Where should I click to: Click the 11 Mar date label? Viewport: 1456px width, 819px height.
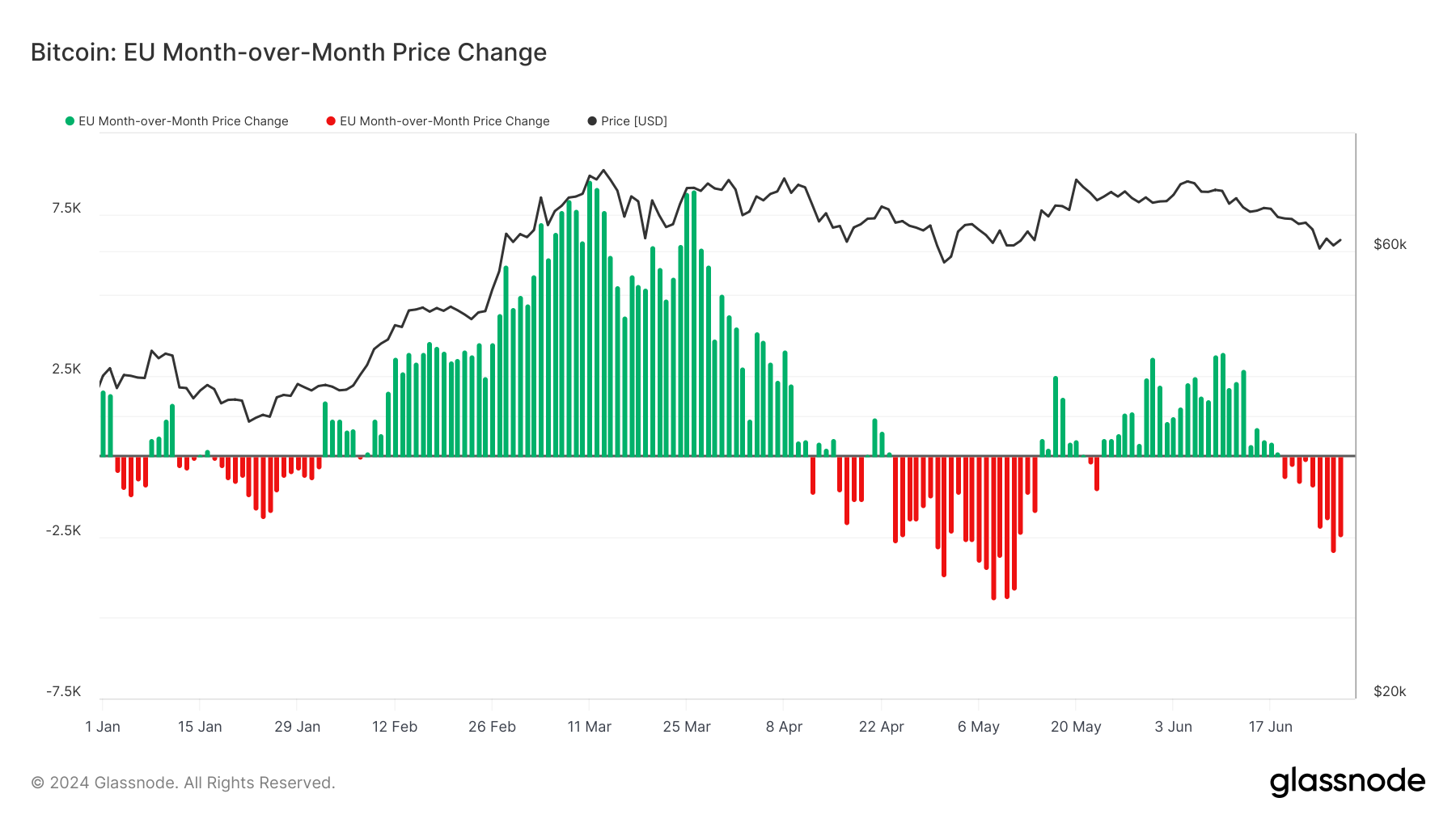click(x=589, y=727)
